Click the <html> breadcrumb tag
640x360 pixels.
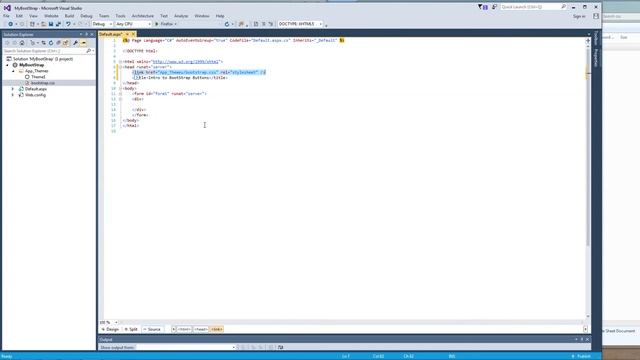coord(184,329)
